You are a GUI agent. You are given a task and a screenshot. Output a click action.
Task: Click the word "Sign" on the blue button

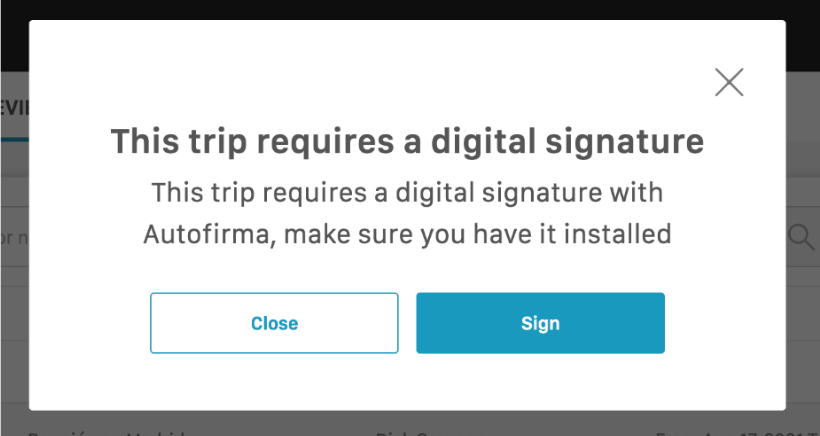540,323
